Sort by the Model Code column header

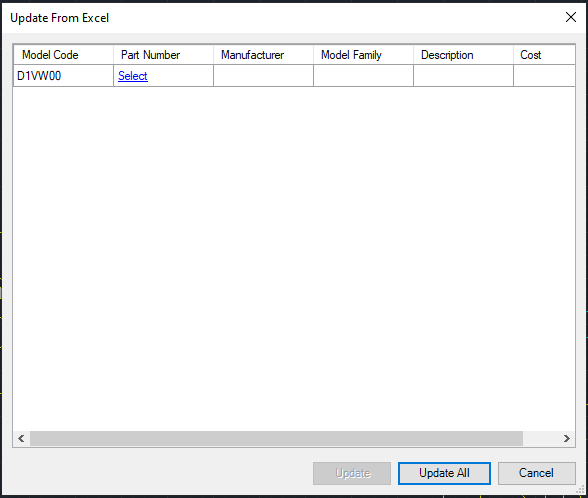point(63,55)
